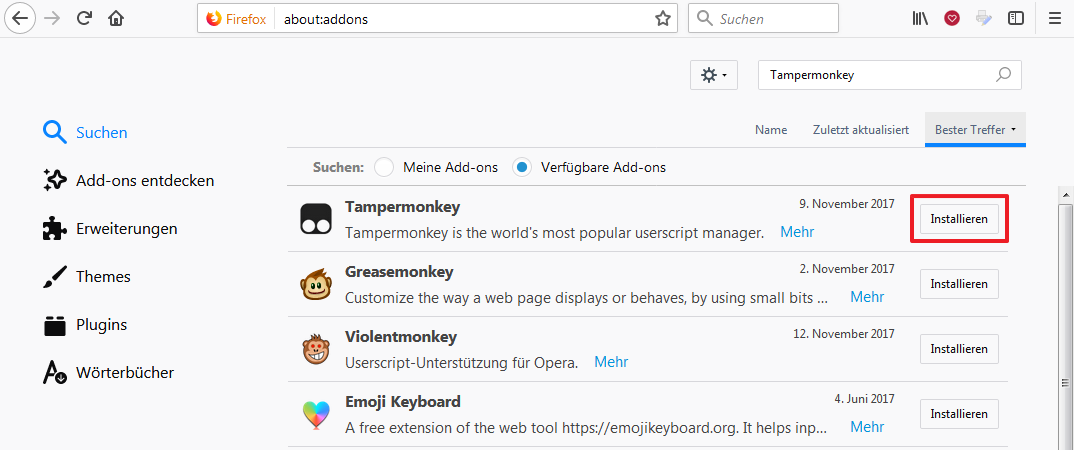Open the gear tools dropdown
1074x450 pixels.
714,75
